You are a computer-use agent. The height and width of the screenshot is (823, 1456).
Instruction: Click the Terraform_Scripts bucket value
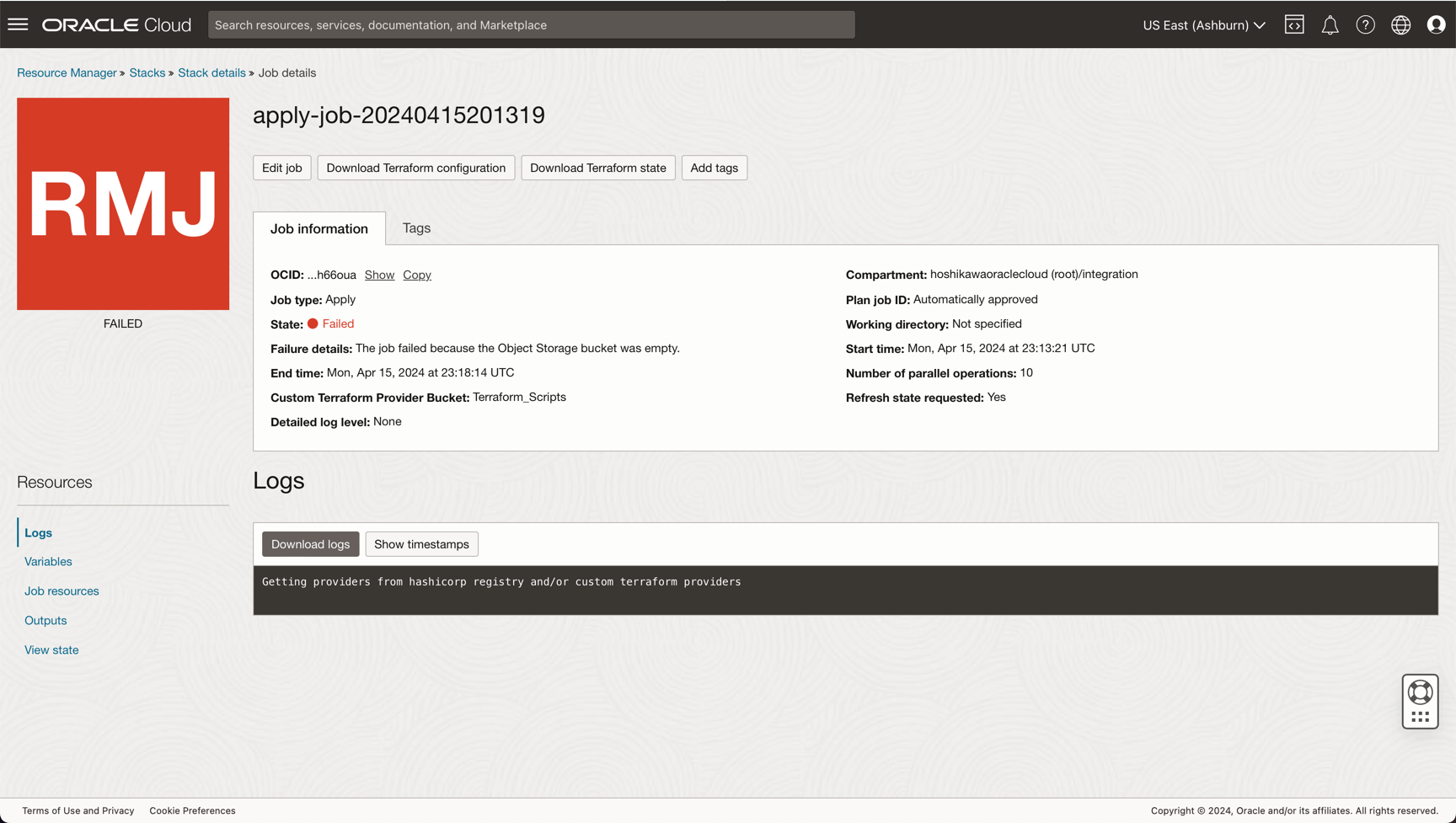click(519, 398)
